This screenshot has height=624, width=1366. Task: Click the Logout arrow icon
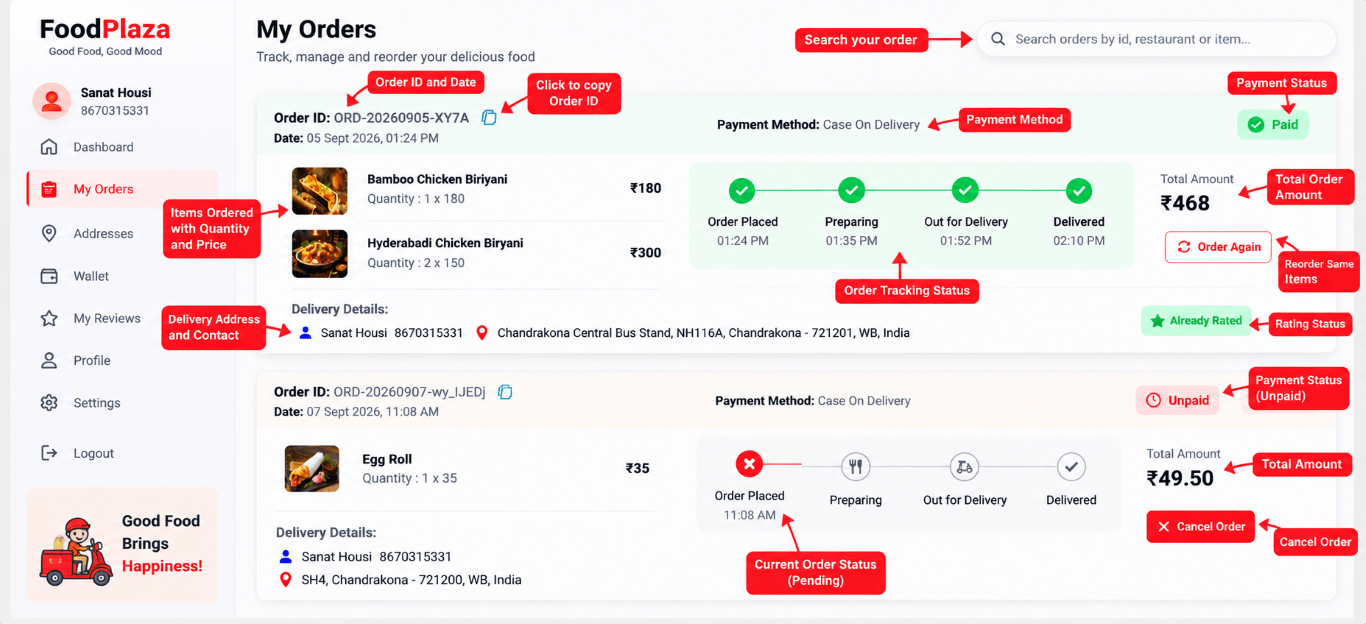49,453
